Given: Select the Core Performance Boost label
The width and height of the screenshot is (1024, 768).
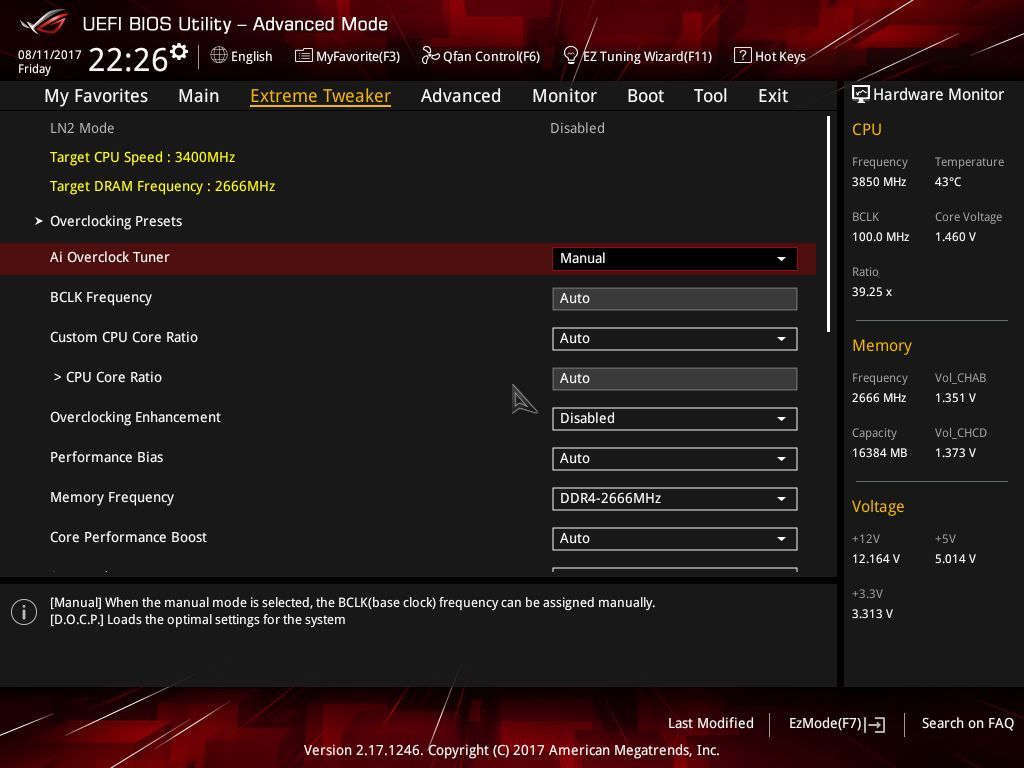Looking at the screenshot, I should (128, 537).
